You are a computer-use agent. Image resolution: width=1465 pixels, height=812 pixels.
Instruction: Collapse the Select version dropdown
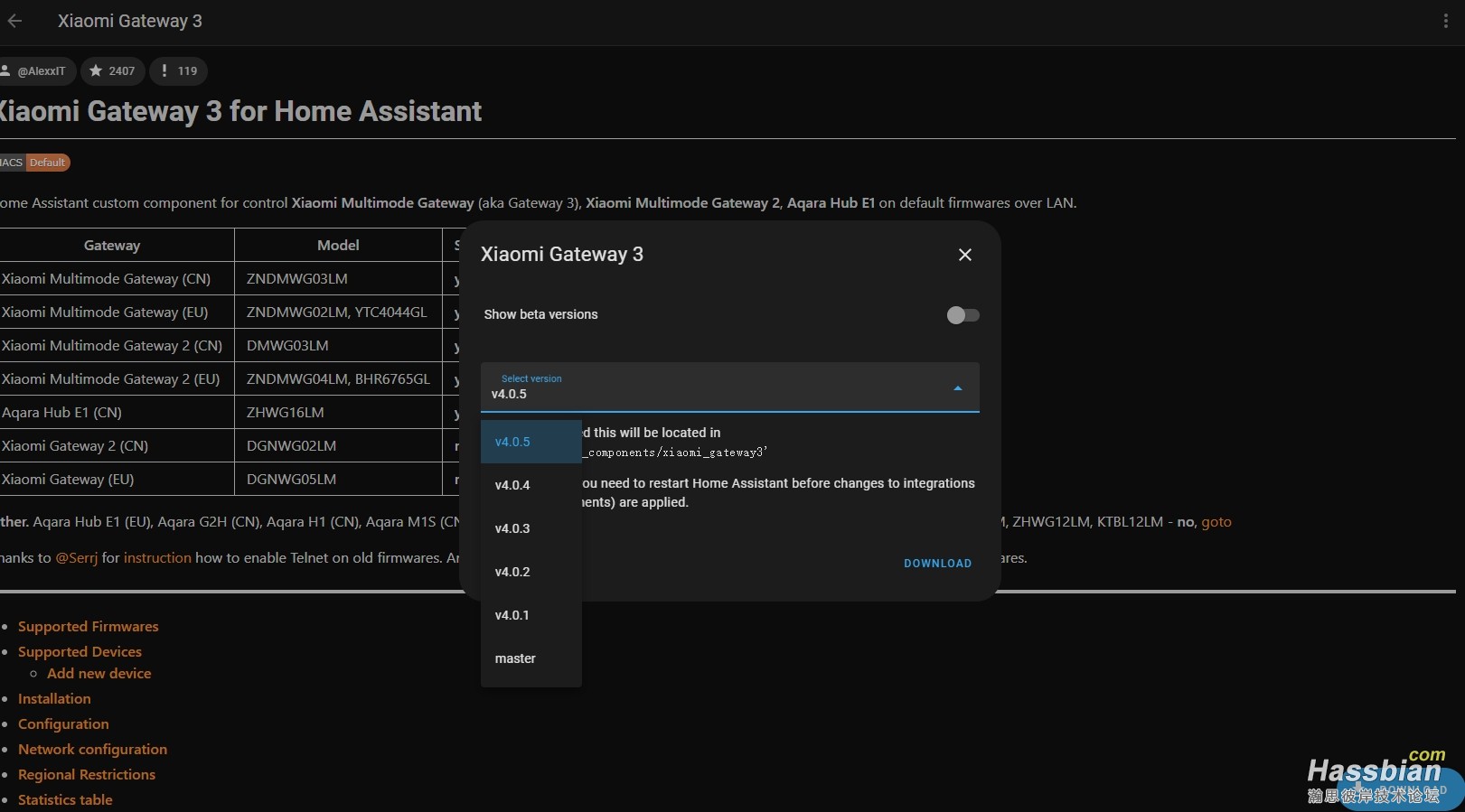[729, 387]
